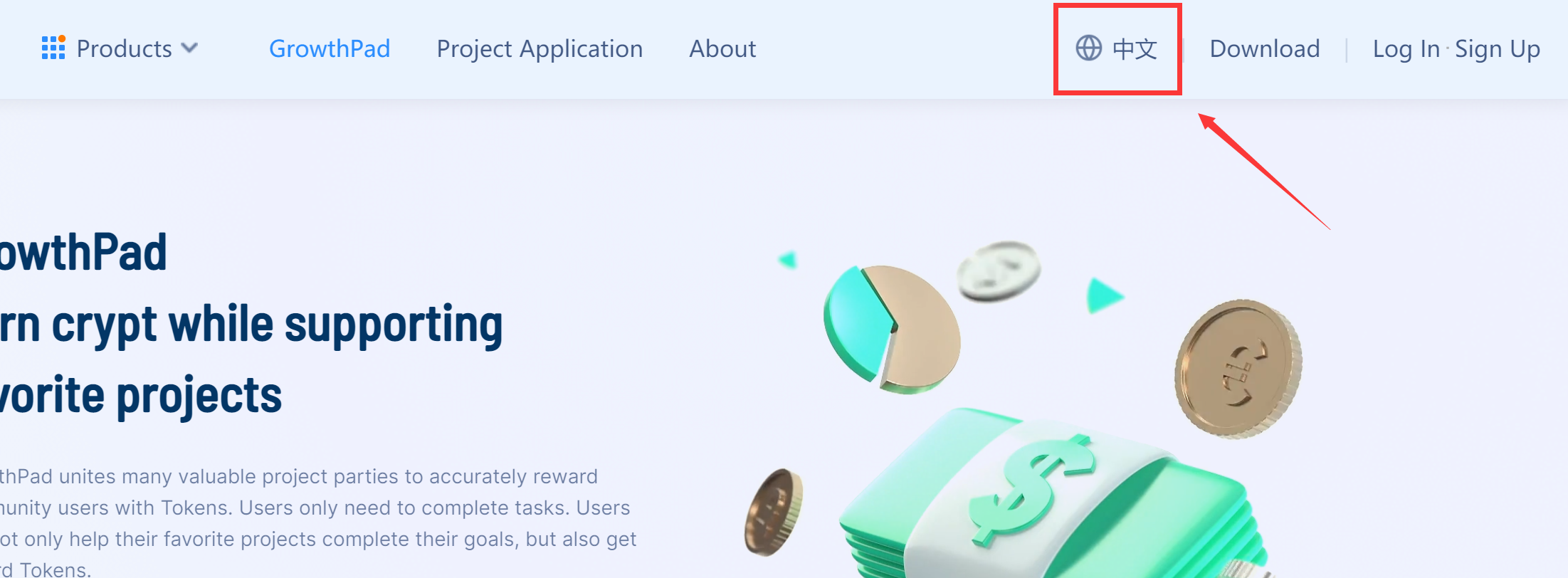Click the teal triangle near silver coin
Image resolution: width=1568 pixels, height=578 pixels.
1103,295
